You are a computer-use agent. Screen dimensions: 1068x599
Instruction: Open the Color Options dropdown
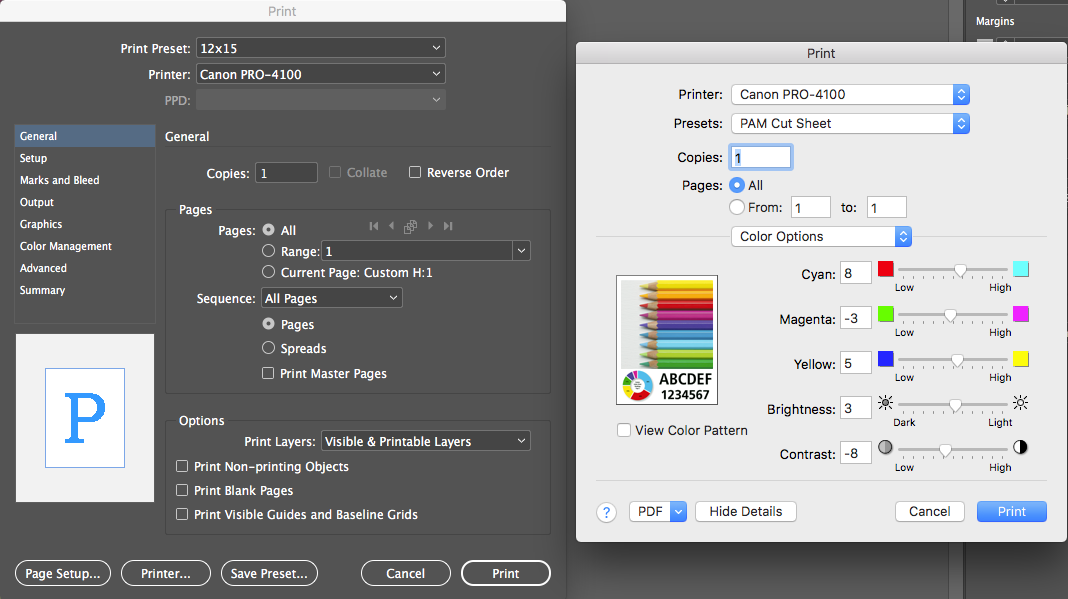click(820, 236)
